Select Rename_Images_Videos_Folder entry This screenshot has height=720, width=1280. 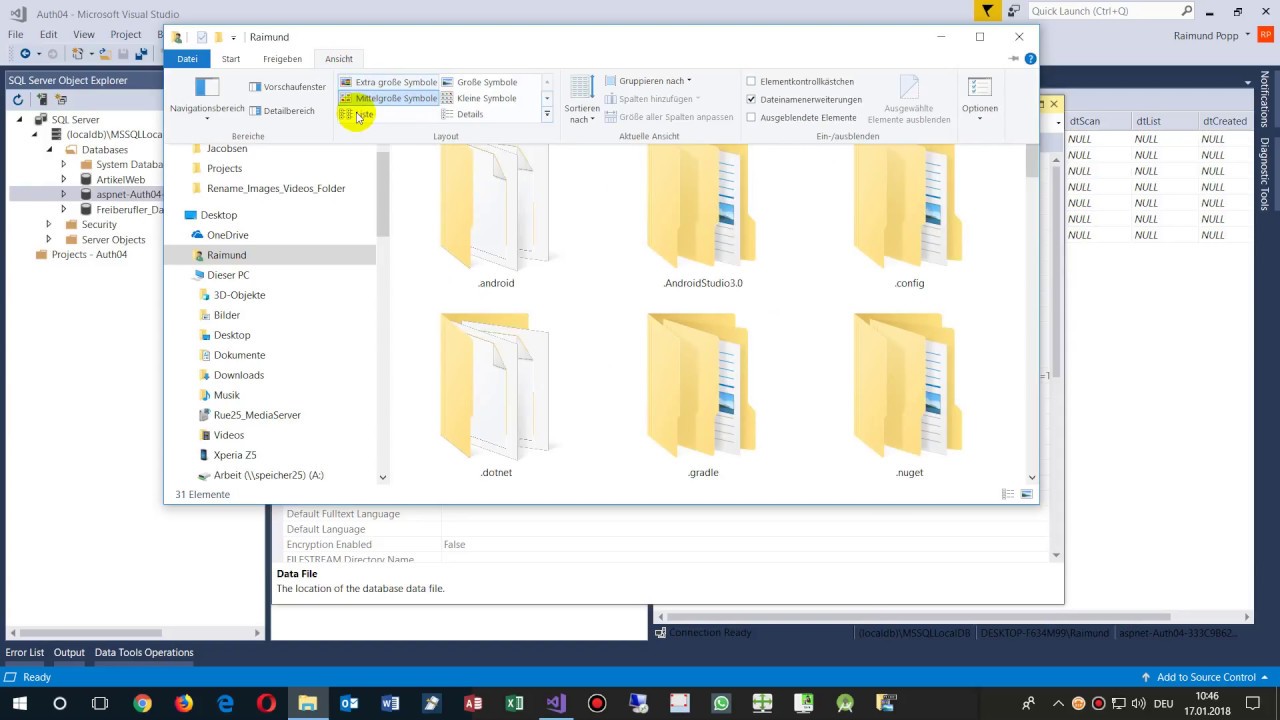(276, 188)
